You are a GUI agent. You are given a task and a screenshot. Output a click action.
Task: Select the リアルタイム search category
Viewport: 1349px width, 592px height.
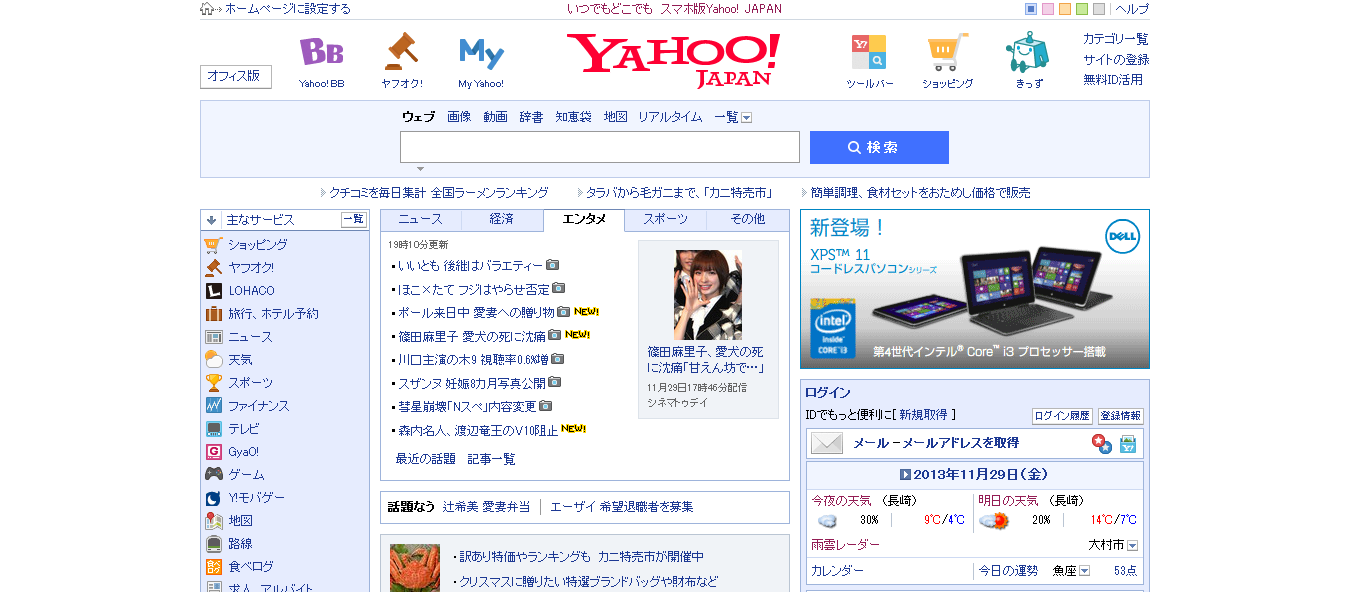pyautogui.click(x=670, y=117)
